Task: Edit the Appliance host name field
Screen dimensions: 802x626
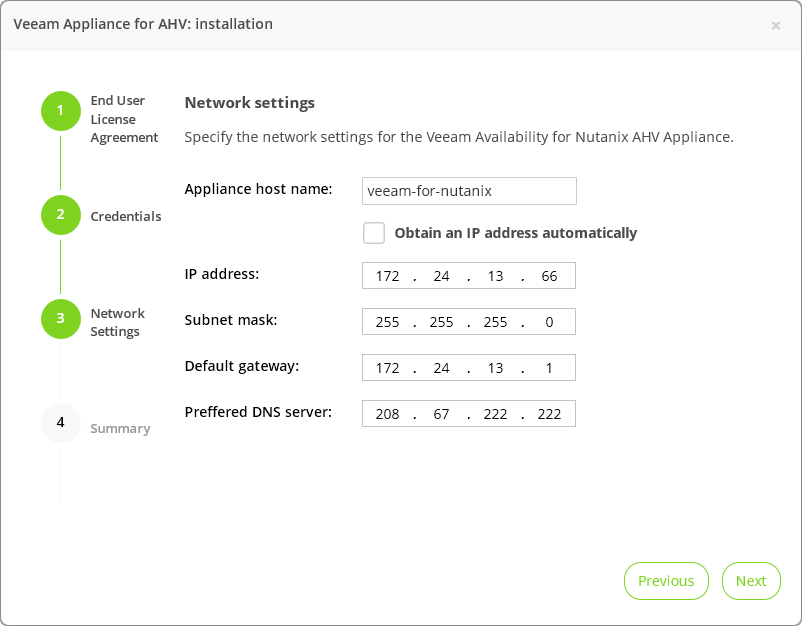Action: pos(469,190)
